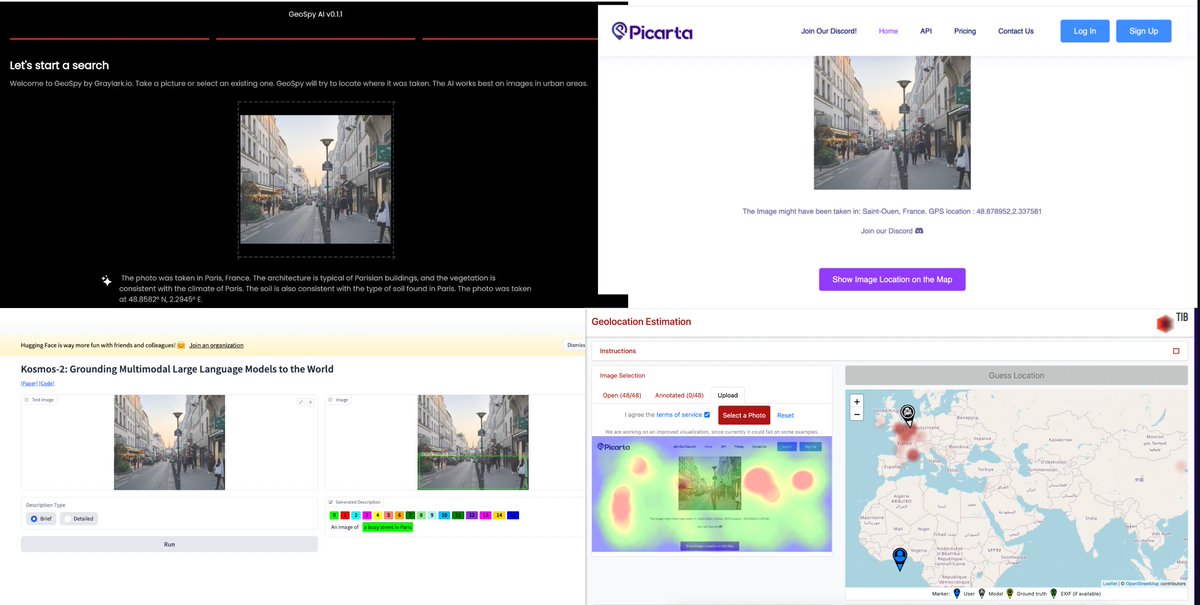
Task: Click the 'Geolocation Estimation' heading
Action: pos(641,322)
